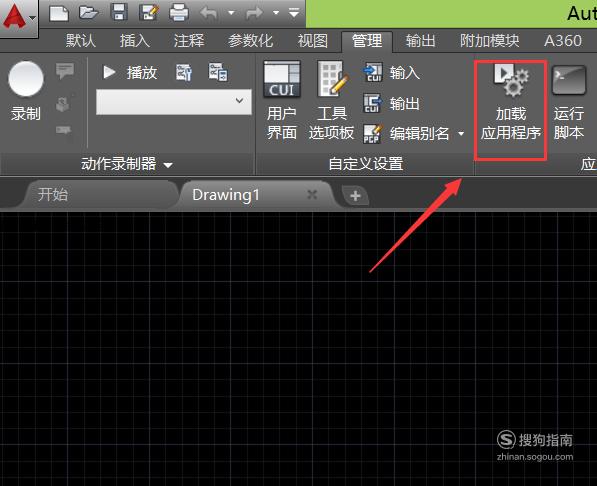Screen dimensions: 597x486
Task: Expand the 编辑别名 dropdown arrow
Action: (461, 134)
